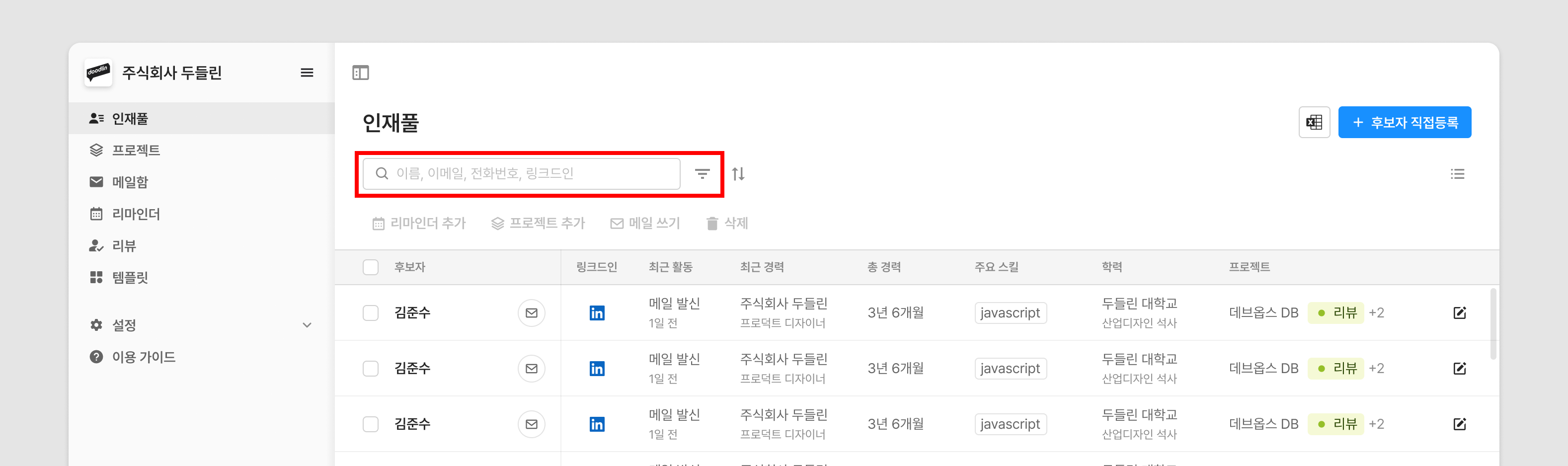Open the 리뷰 sidebar item
This screenshot has height=466, width=1568.
202,246
